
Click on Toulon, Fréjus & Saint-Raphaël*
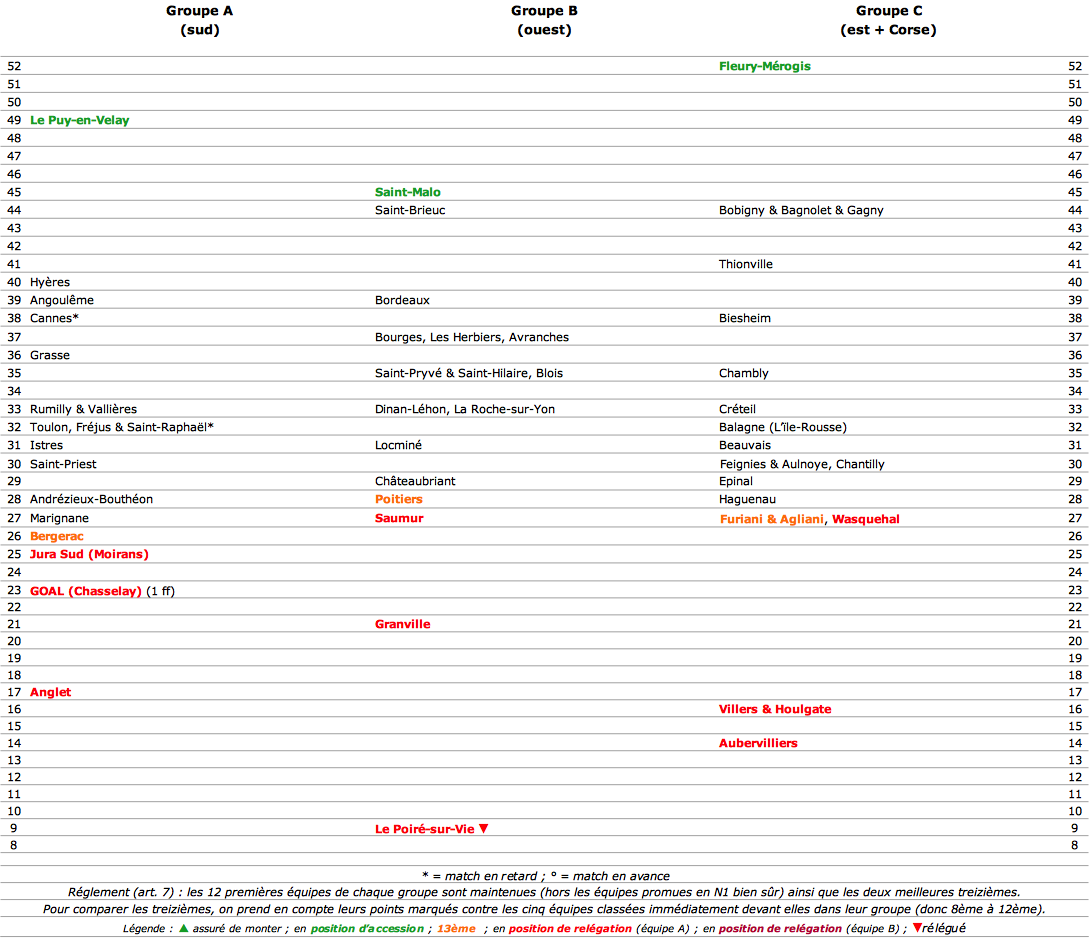pyautogui.click(x=122, y=427)
